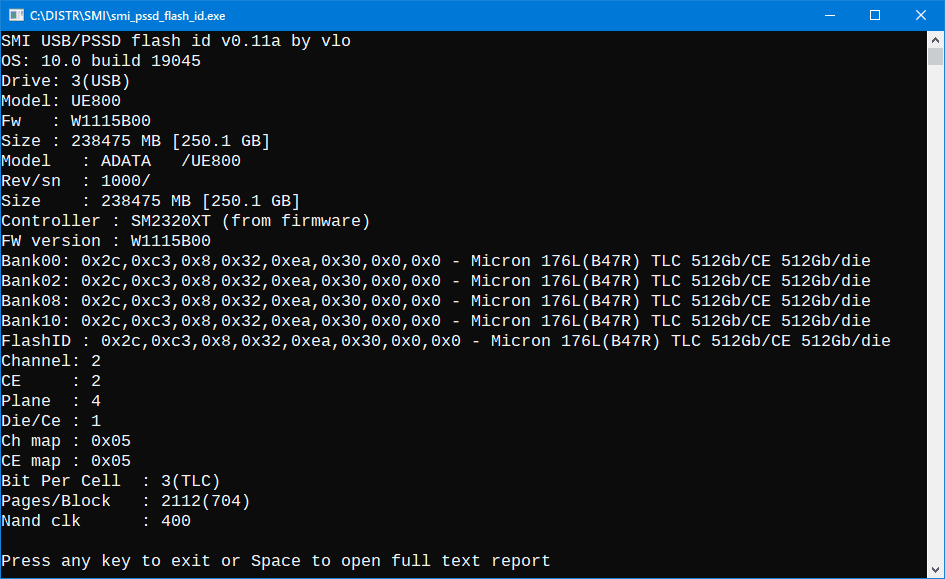Click the scrollbar down arrow

pyautogui.click(x=936, y=565)
